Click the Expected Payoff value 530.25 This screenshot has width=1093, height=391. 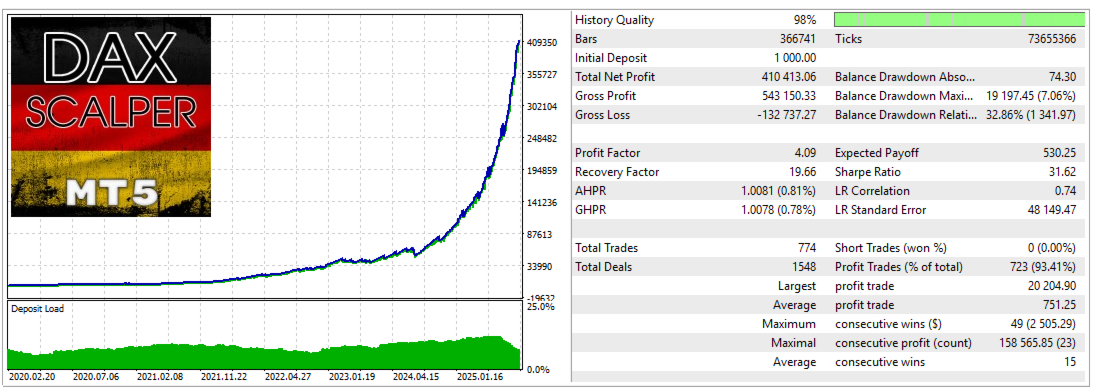(1057, 153)
